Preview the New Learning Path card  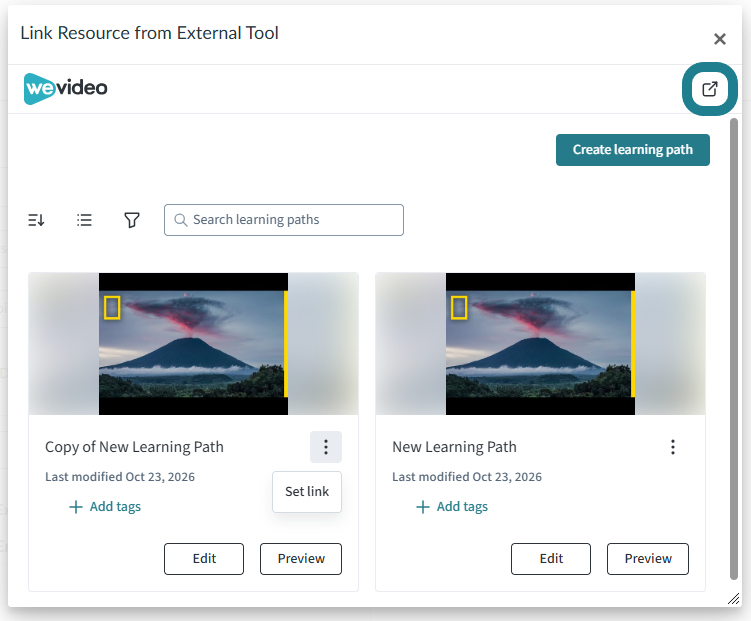pos(648,559)
